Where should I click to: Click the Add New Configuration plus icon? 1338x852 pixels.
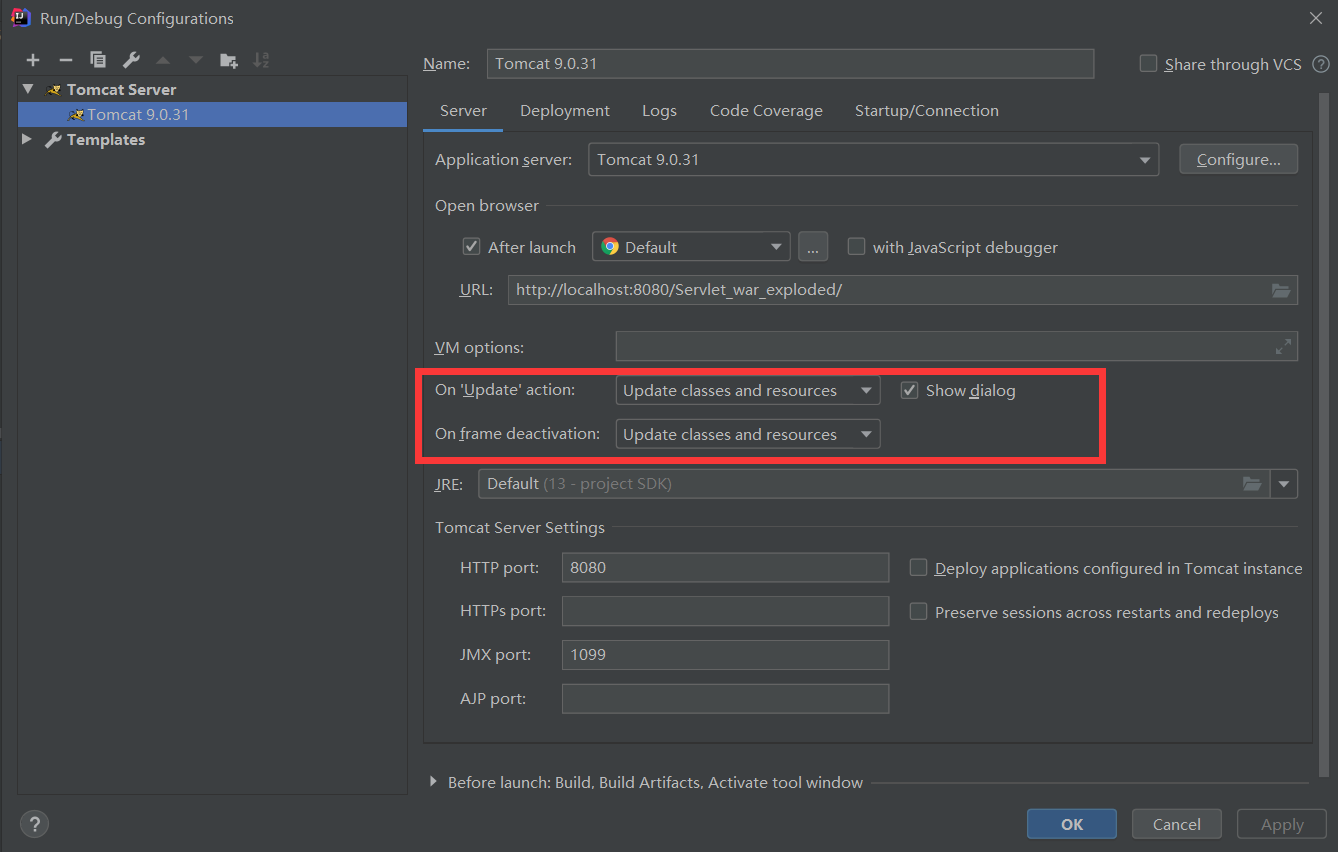coord(33,60)
